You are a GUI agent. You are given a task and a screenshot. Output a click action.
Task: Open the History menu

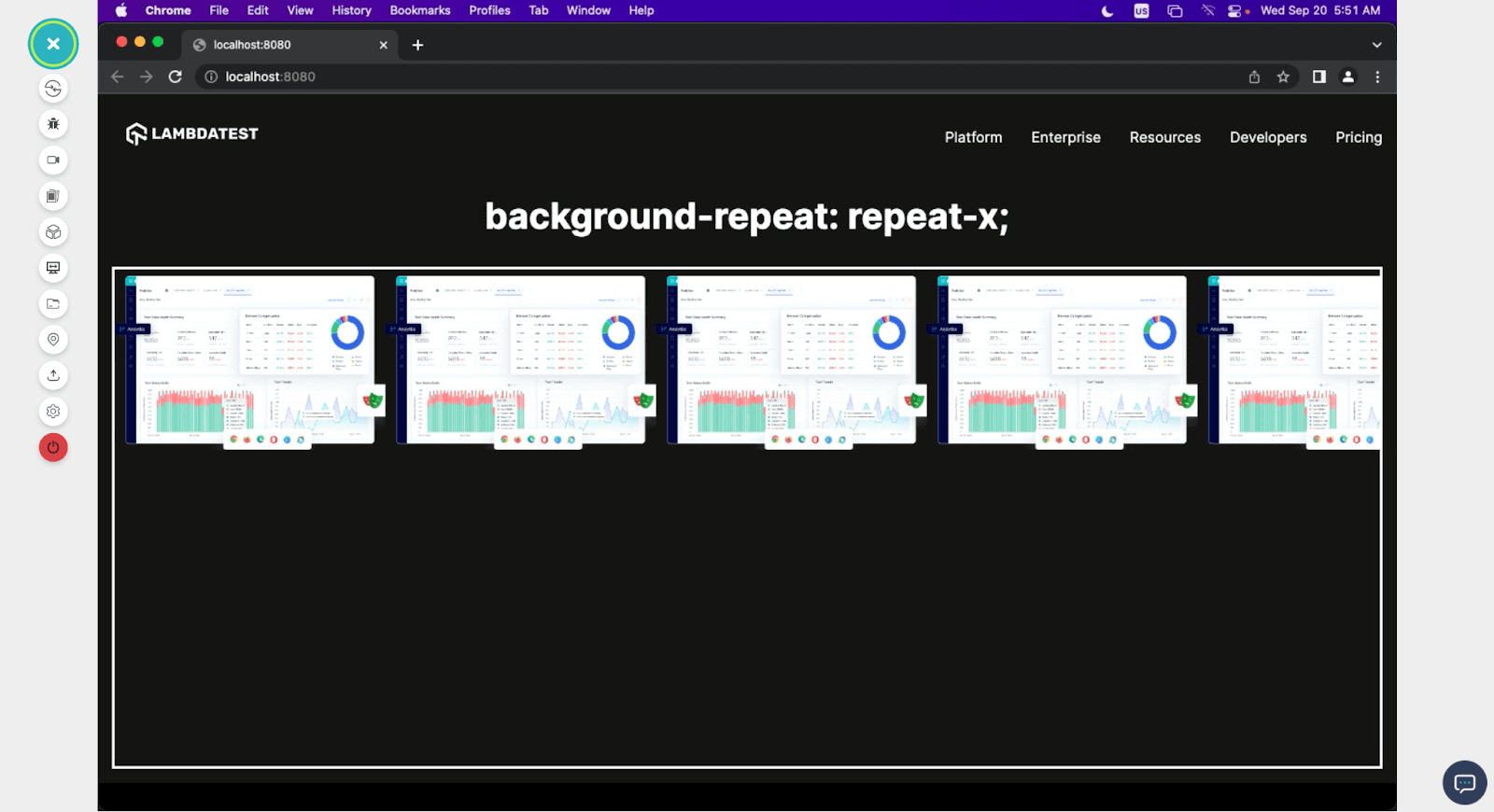click(x=351, y=10)
